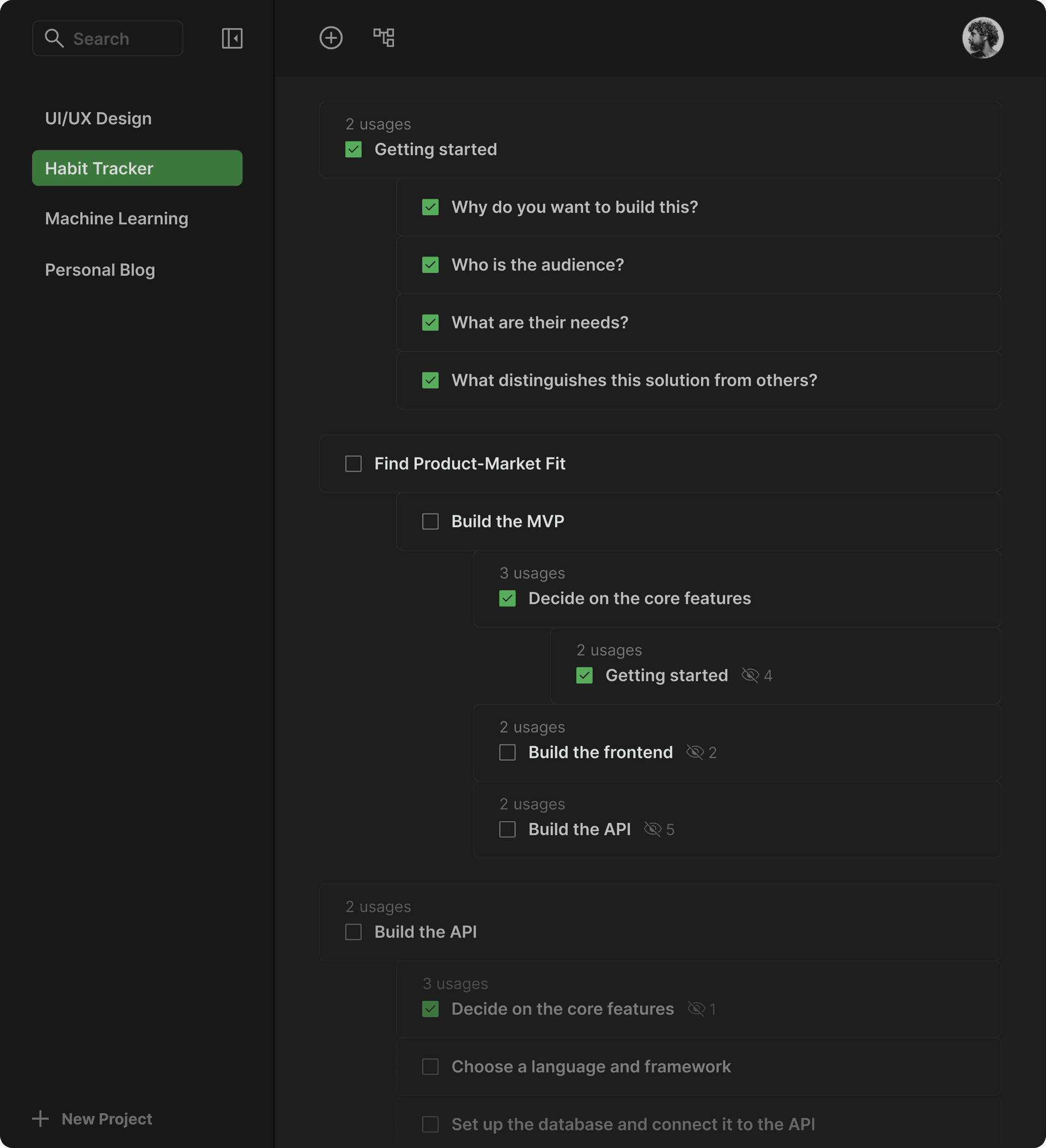Toggle visibility eye showing 5 on Build the API

coord(652,829)
